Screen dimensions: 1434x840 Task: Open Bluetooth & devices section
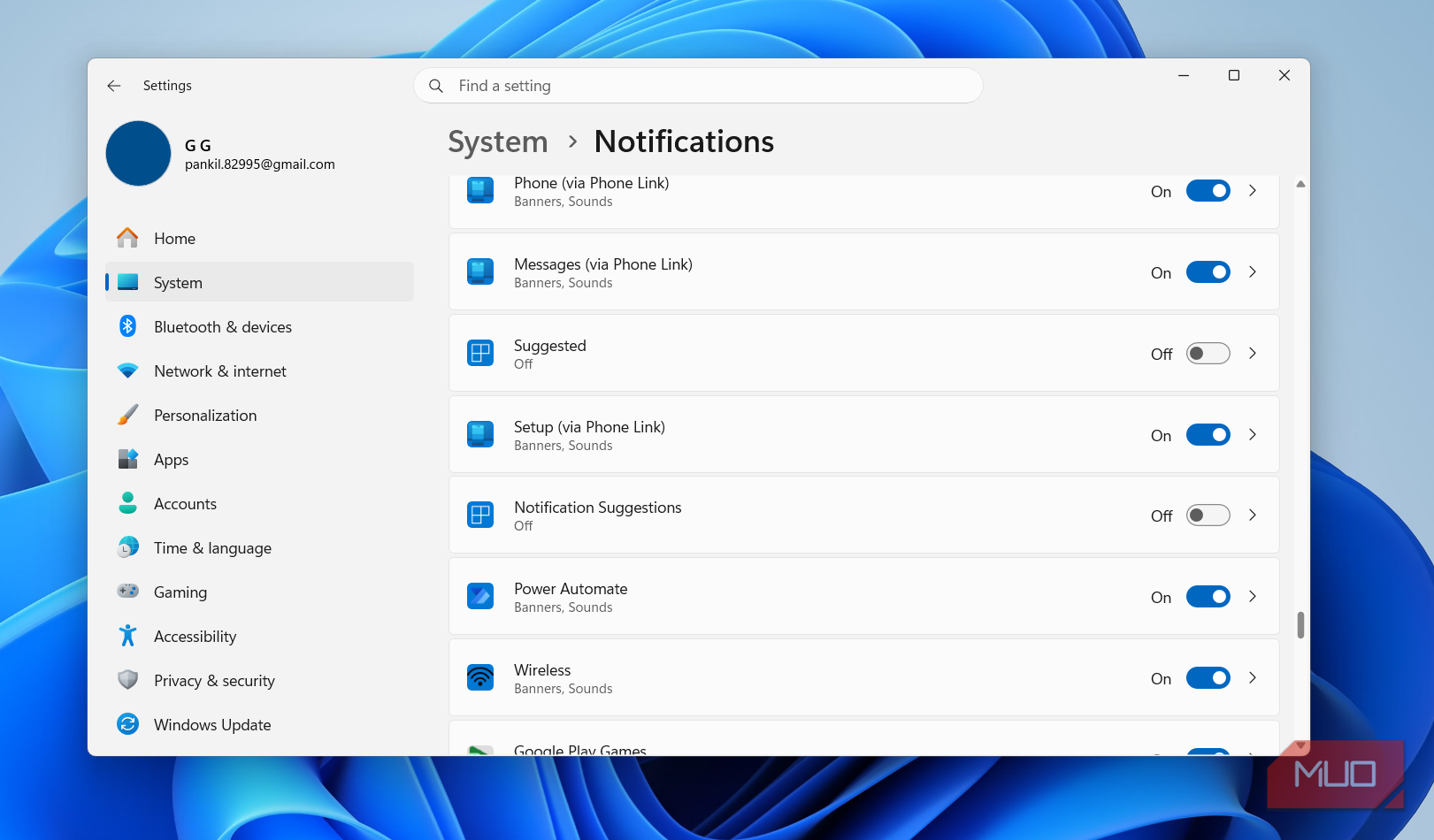pos(259,326)
